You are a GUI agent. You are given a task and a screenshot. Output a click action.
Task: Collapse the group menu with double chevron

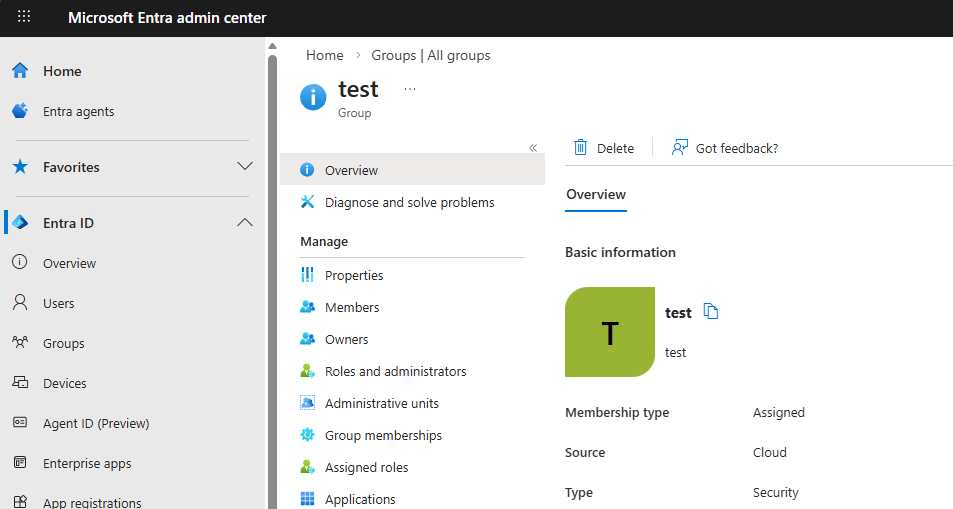pos(533,148)
